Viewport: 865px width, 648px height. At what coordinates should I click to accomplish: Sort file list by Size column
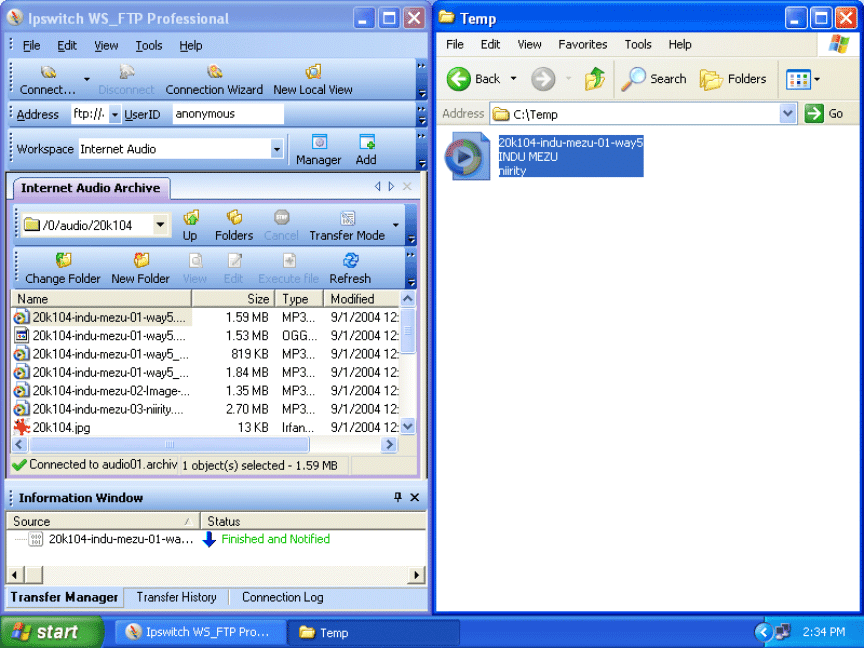(x=233, y=299)
